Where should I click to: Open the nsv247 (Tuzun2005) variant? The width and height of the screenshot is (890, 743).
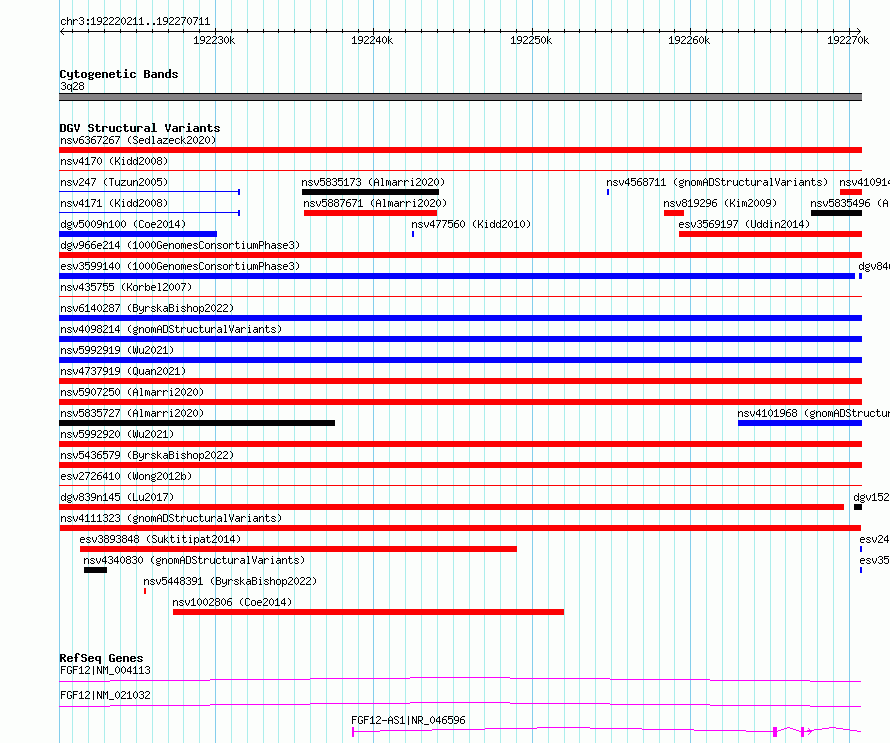[114, 182]
